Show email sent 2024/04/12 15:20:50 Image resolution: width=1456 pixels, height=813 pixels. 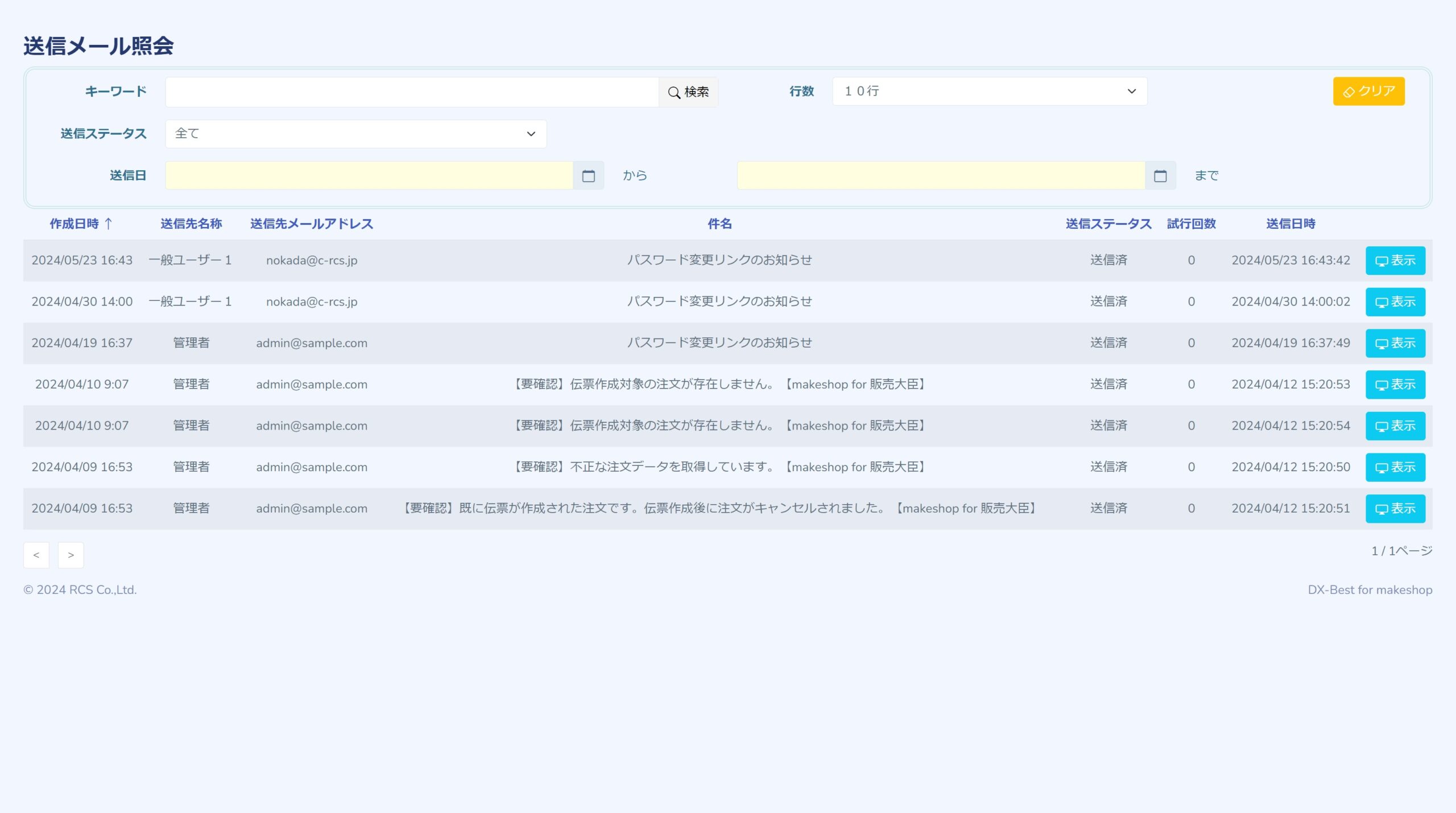coord(1395,467)
